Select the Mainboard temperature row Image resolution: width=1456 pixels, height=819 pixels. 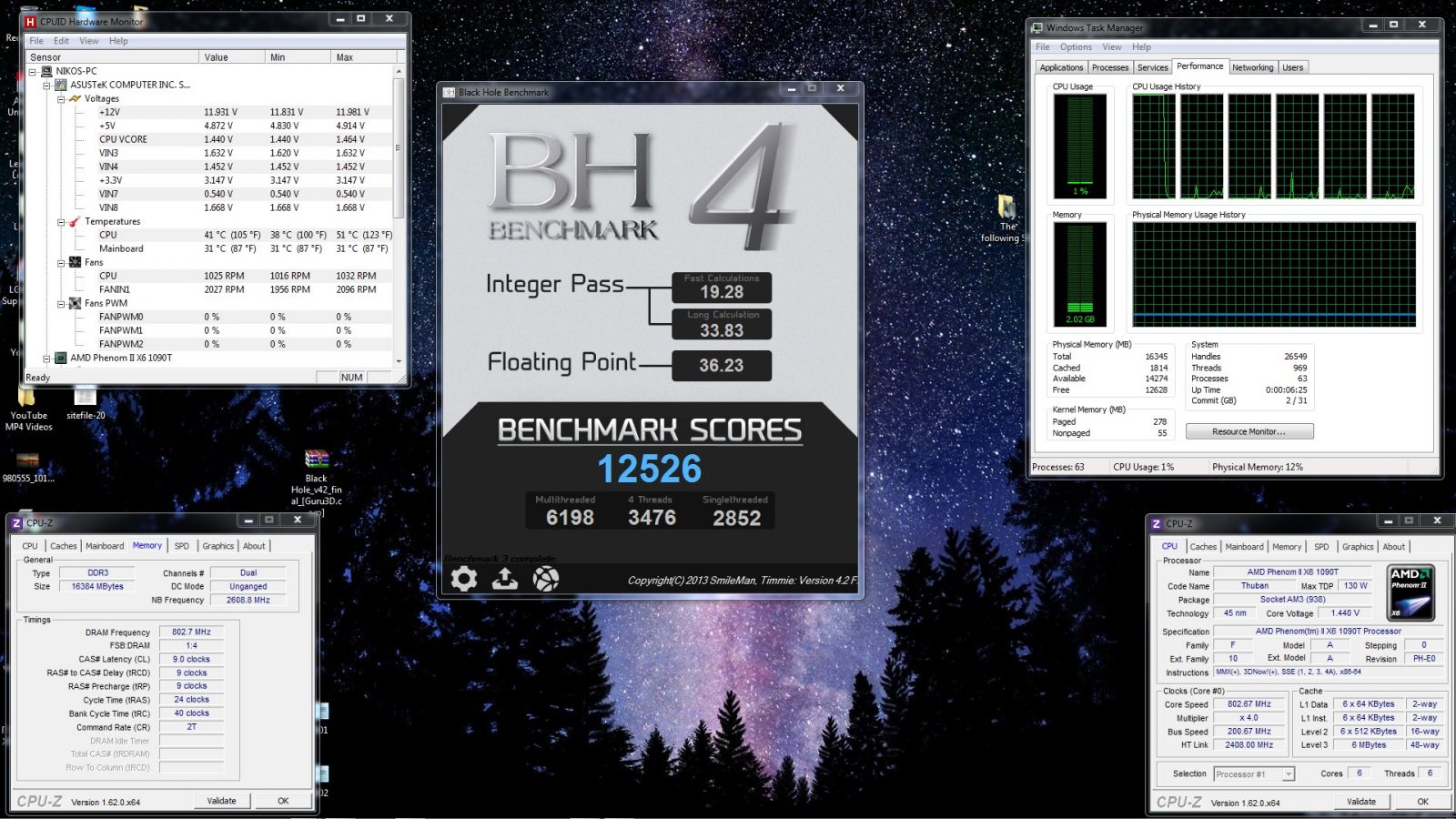pyautogui.click(x=210, y=248)
